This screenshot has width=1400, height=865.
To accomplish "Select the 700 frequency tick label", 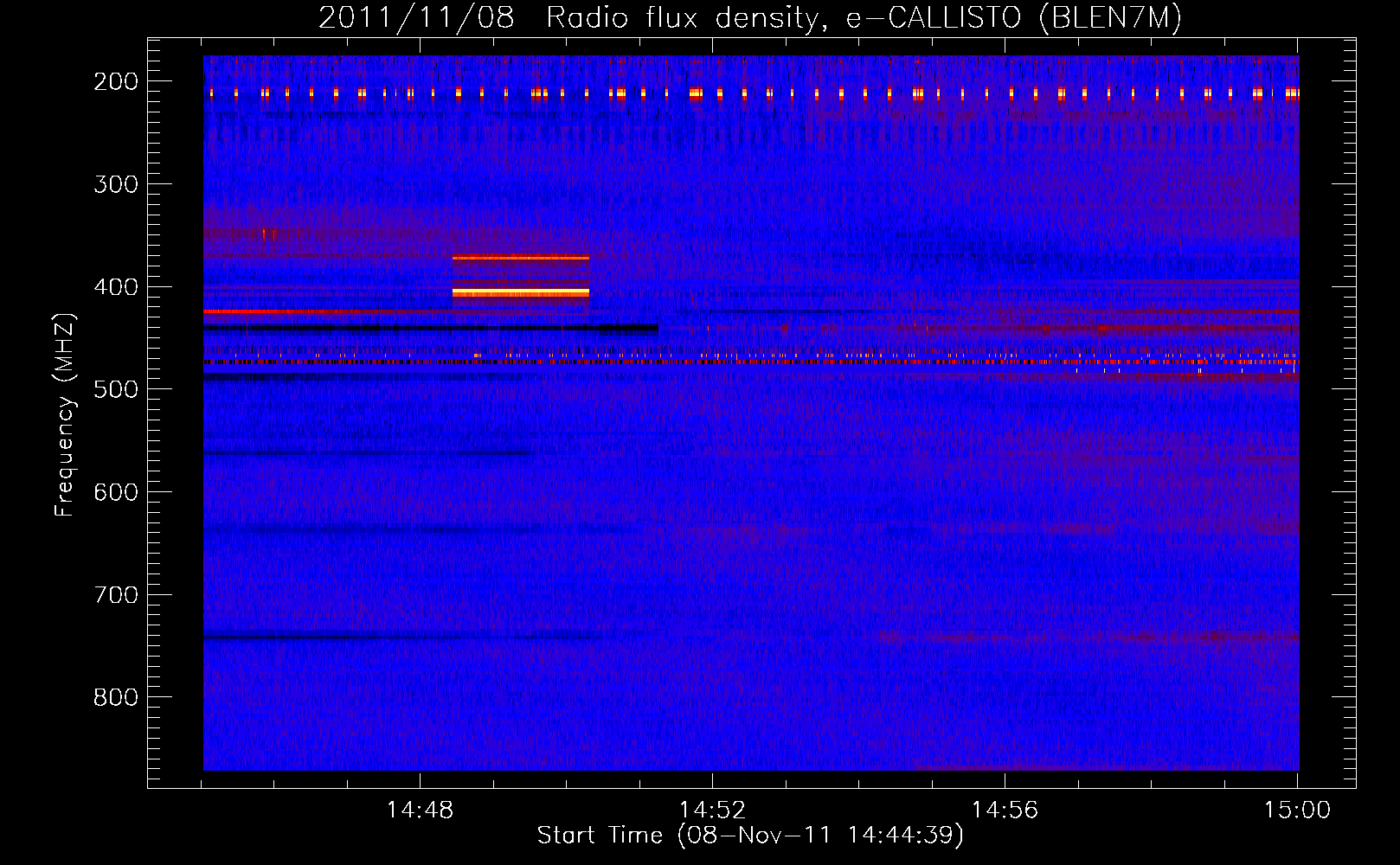I will (116, 595).
